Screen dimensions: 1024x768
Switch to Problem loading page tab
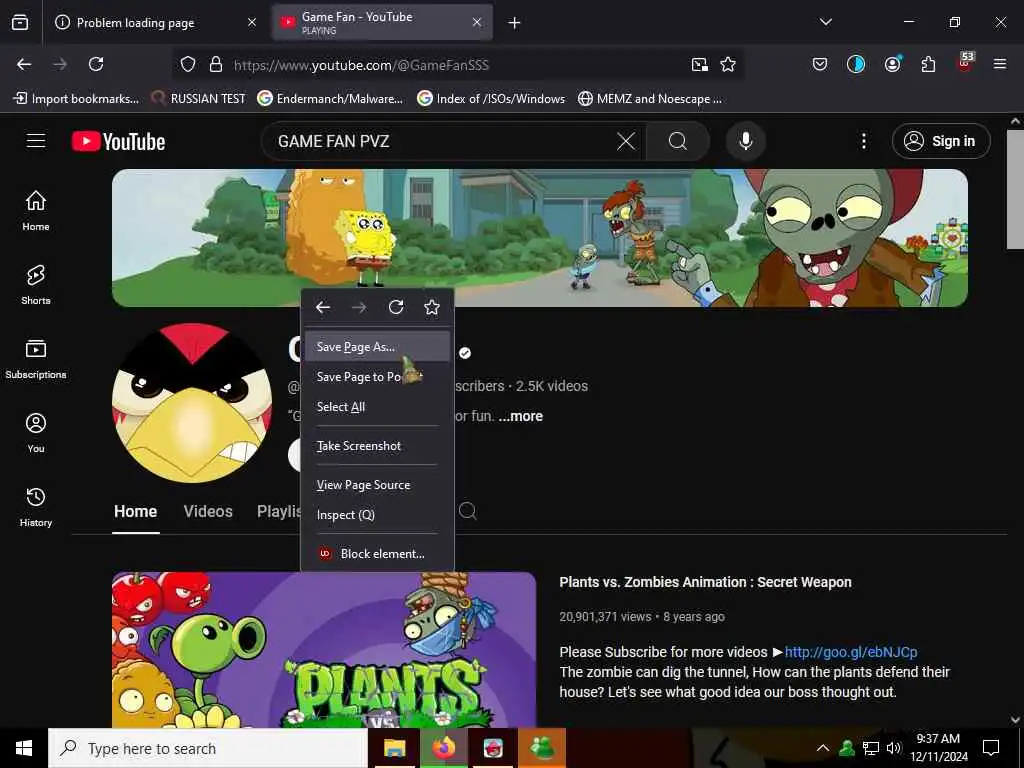coord(147,23)
